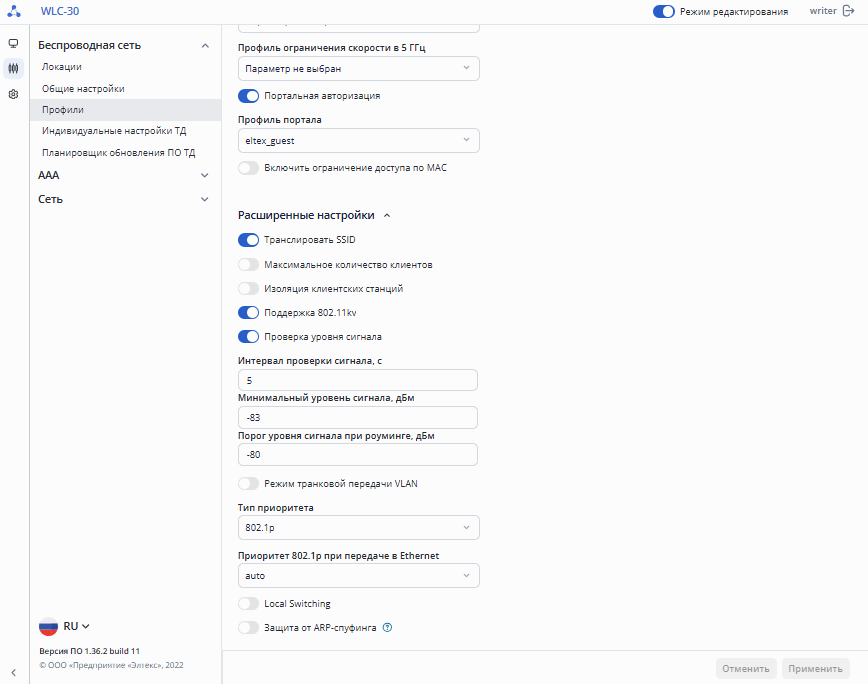
Task: Click the logout icon next to writer
Action: point(850,11)
